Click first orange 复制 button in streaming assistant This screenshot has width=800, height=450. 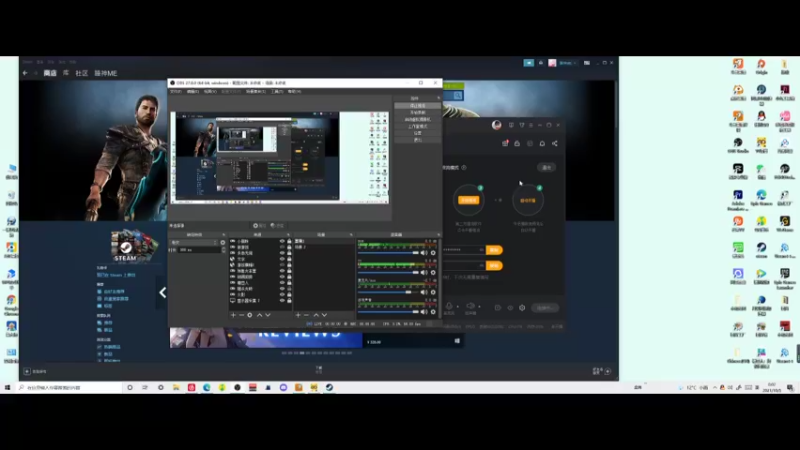(494, 250)
